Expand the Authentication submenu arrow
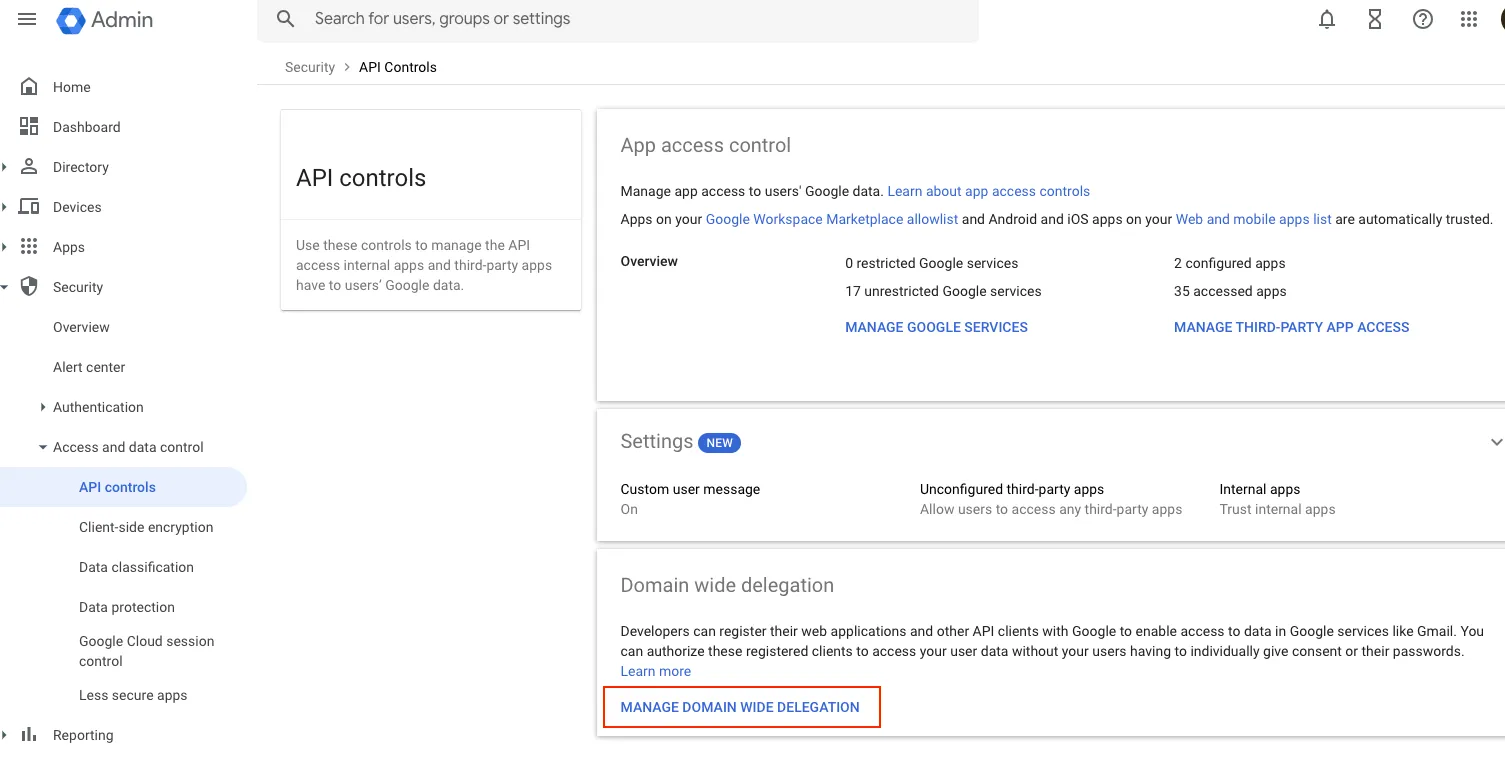The width and height of the screenshot is (1505, 760). pyautogui.click(x=43, y=407)
